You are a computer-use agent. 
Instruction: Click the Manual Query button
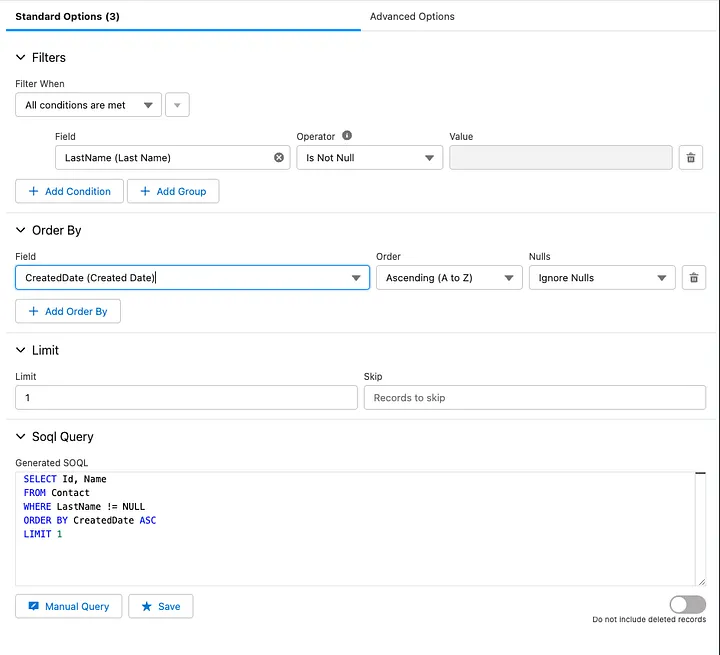[69, 606]
